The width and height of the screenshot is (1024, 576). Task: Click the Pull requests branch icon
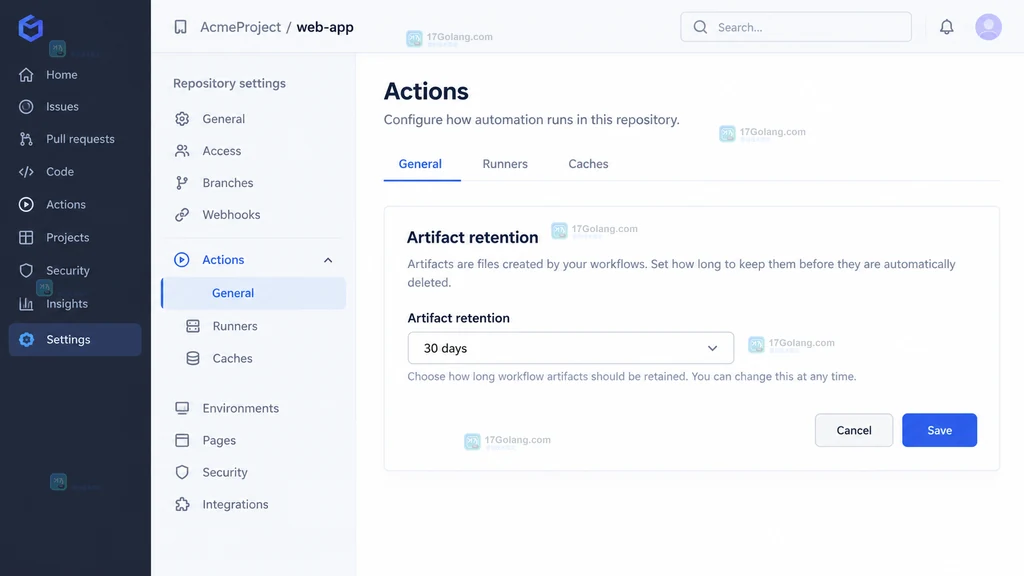[26, 139]
